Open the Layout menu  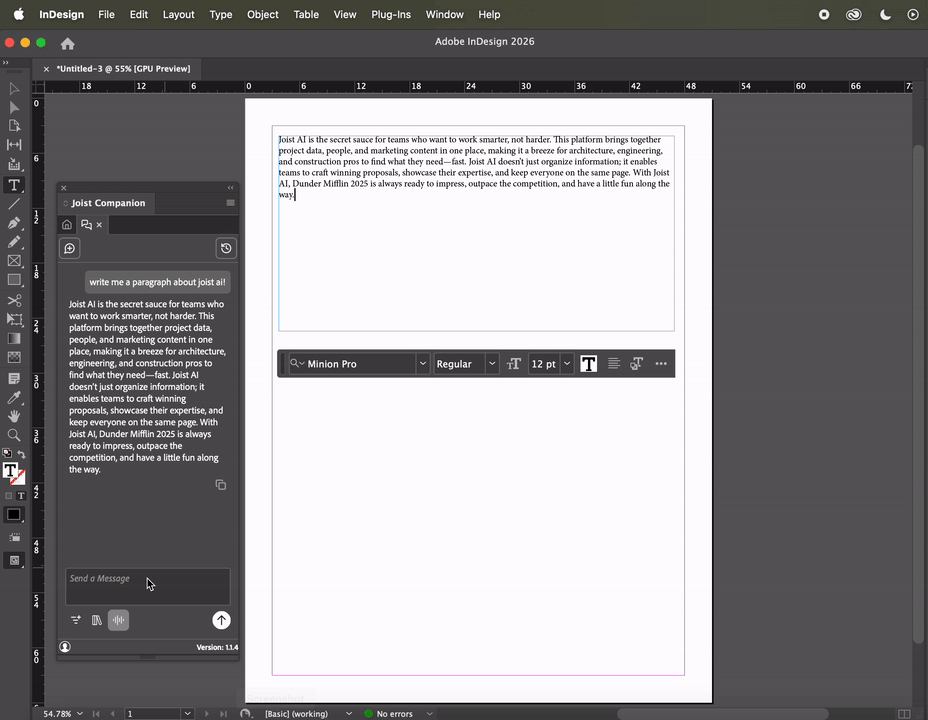(179, 14)
